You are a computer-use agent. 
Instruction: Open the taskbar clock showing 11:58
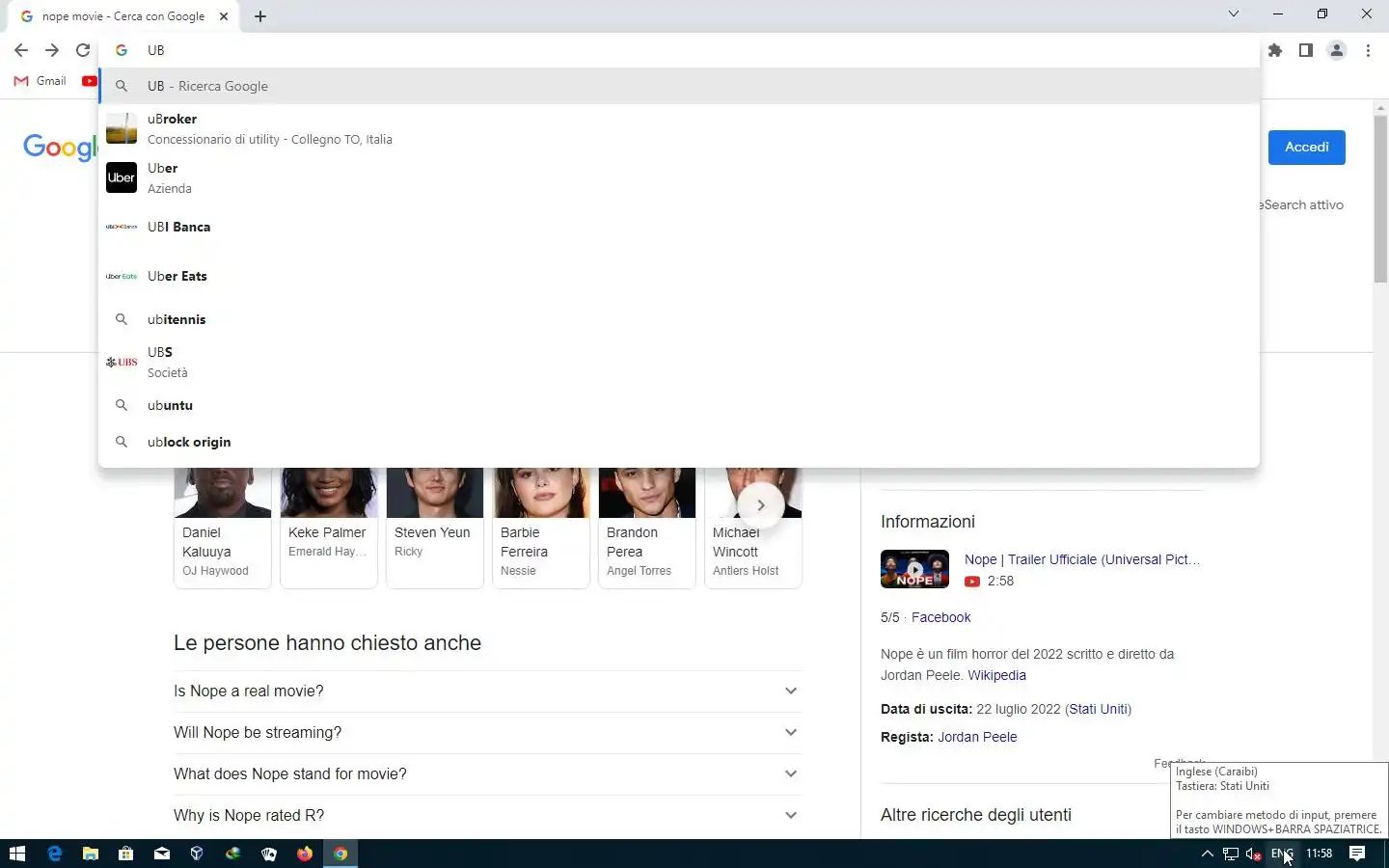[x=1319, y=854]
